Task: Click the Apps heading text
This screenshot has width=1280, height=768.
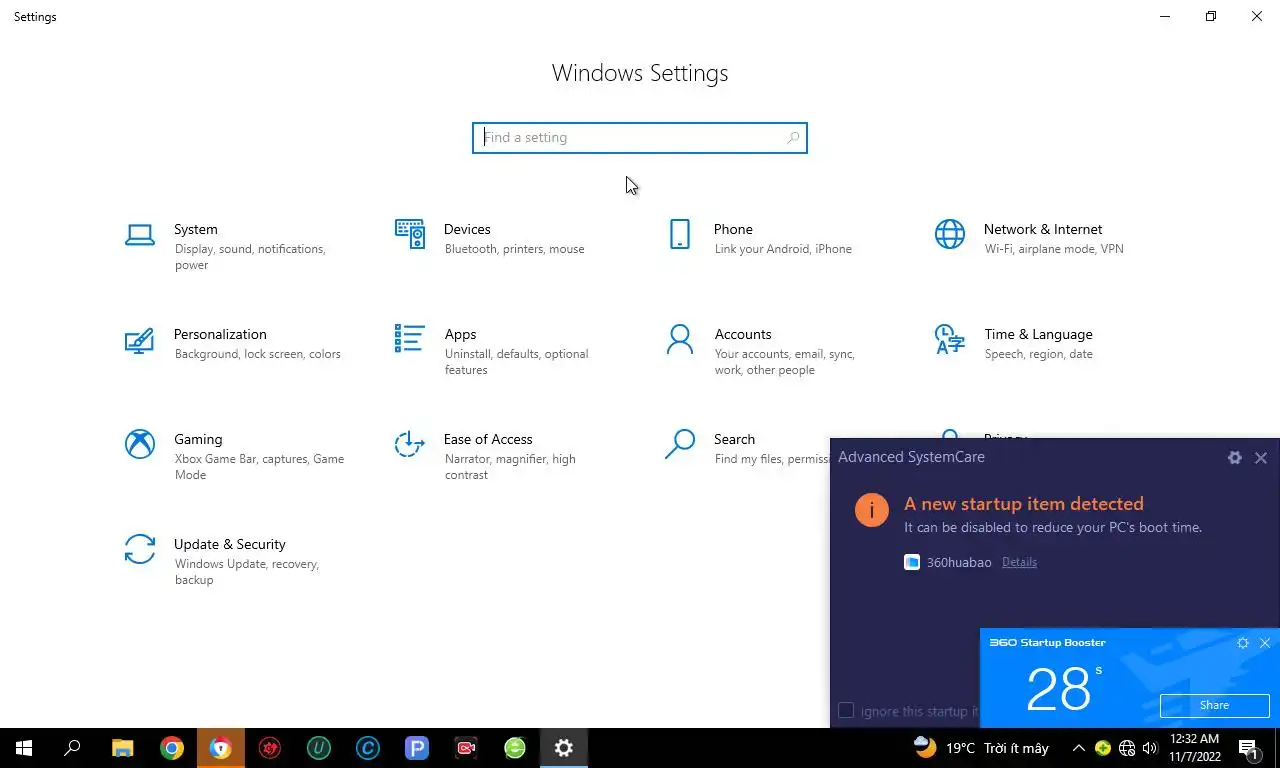Action: coord(460,334)
